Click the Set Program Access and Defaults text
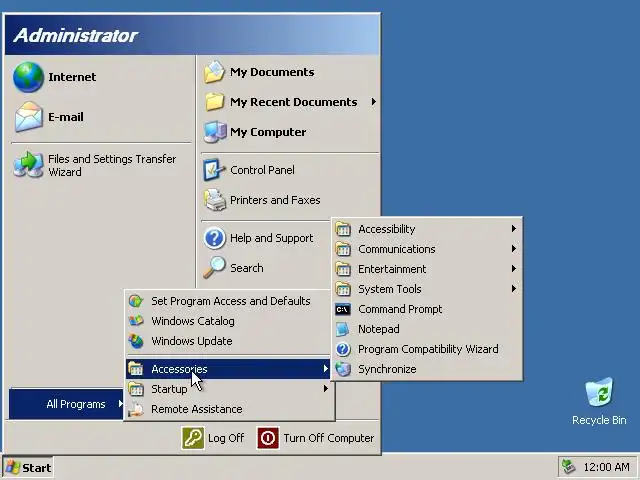The image size is (640, 480). tap(231, 301)
